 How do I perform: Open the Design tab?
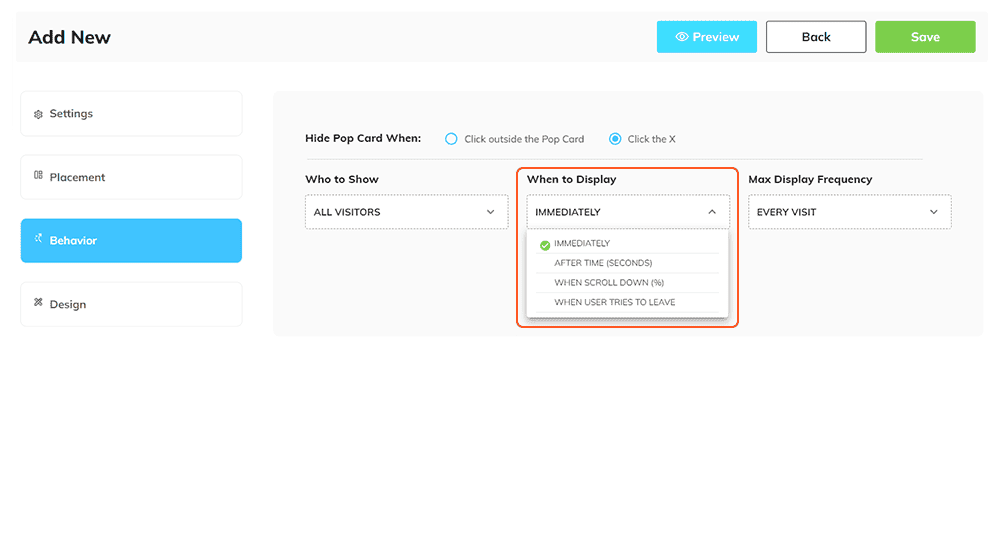point(131,304)
